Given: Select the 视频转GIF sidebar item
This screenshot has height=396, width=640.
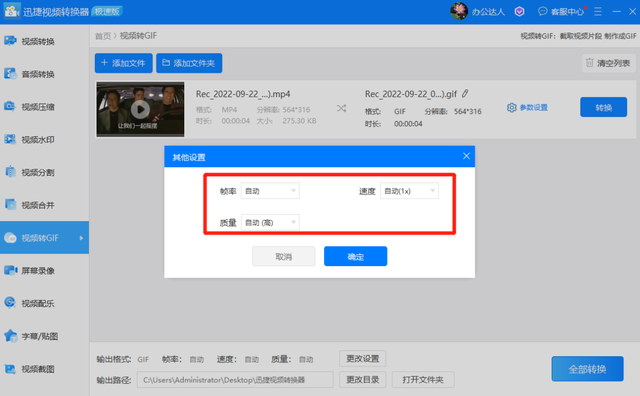Looking at the screenshot, I should [44, 238].
